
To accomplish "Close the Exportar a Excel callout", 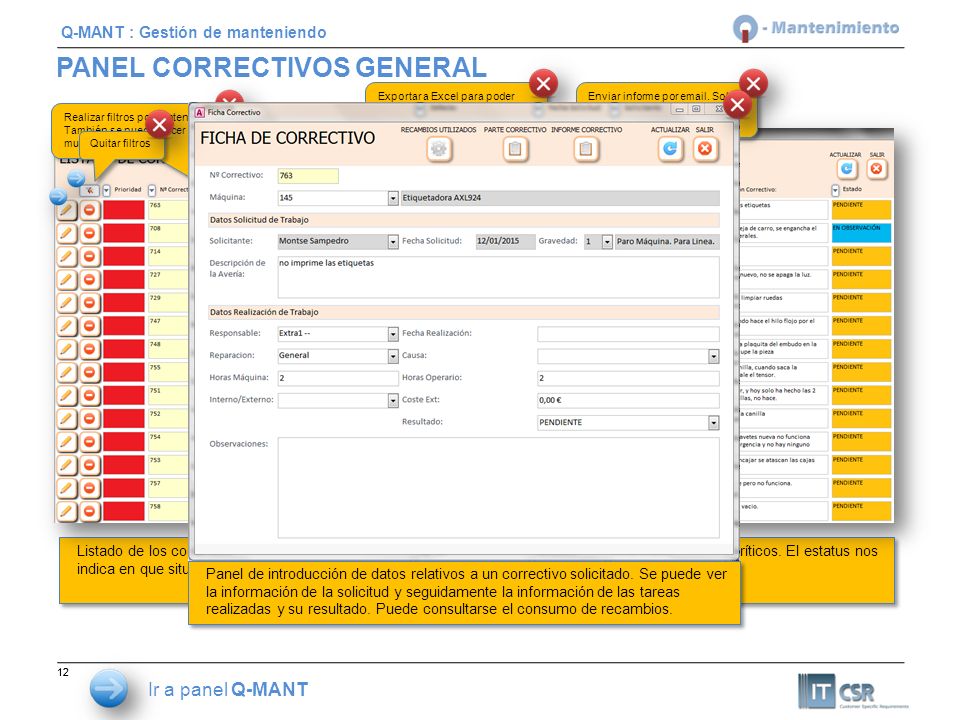I will click(543, 84).
